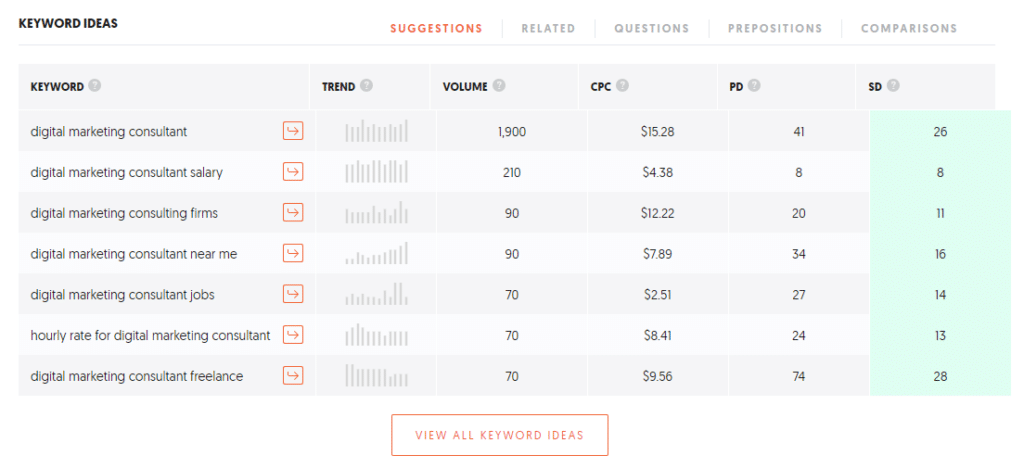Viewport: 1024px width, 468px height.
Task: Open arrow icon for consultant near me row
Action: (293, 254)
